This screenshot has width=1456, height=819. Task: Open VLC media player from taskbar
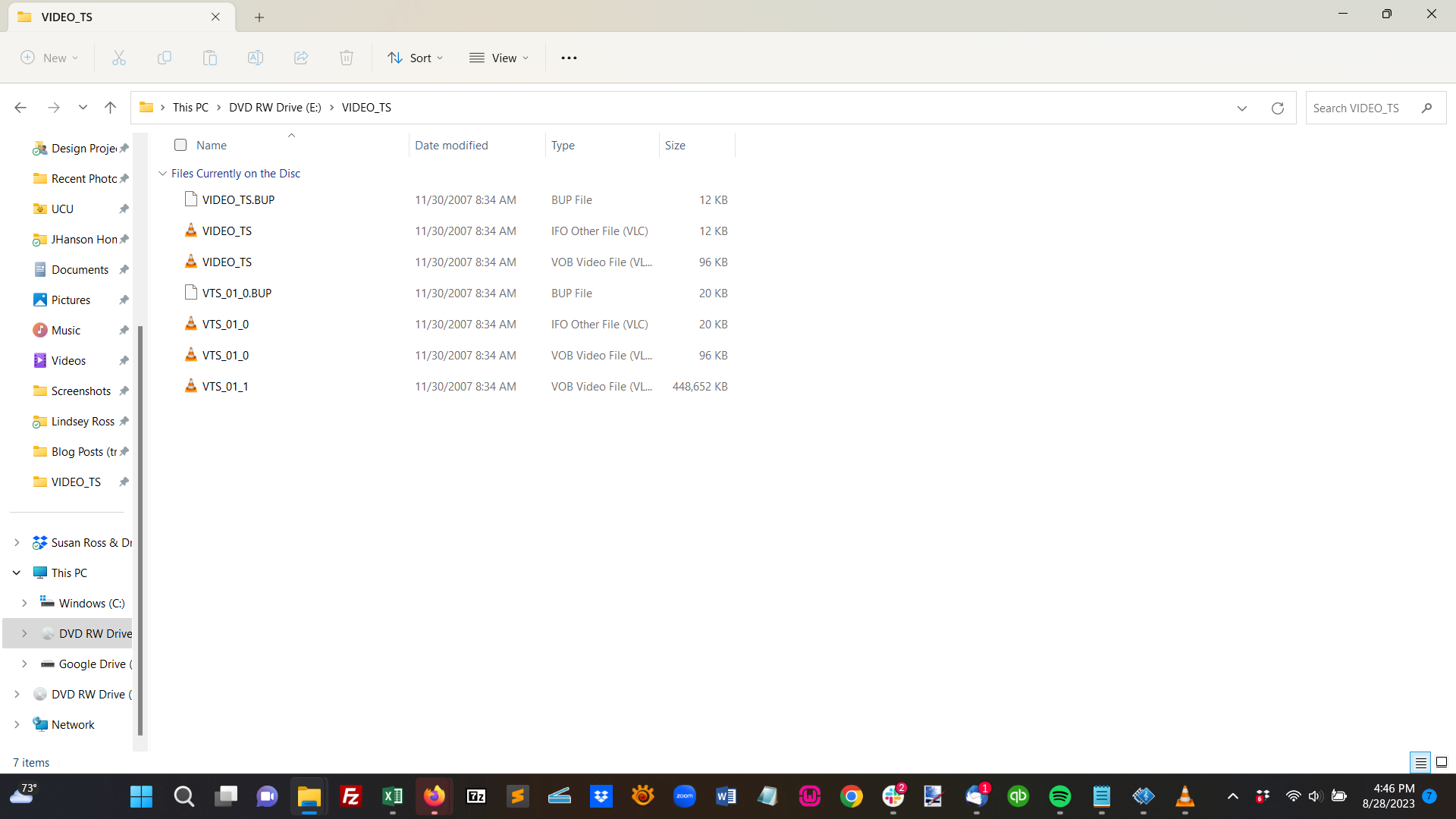click(1185, 796)
